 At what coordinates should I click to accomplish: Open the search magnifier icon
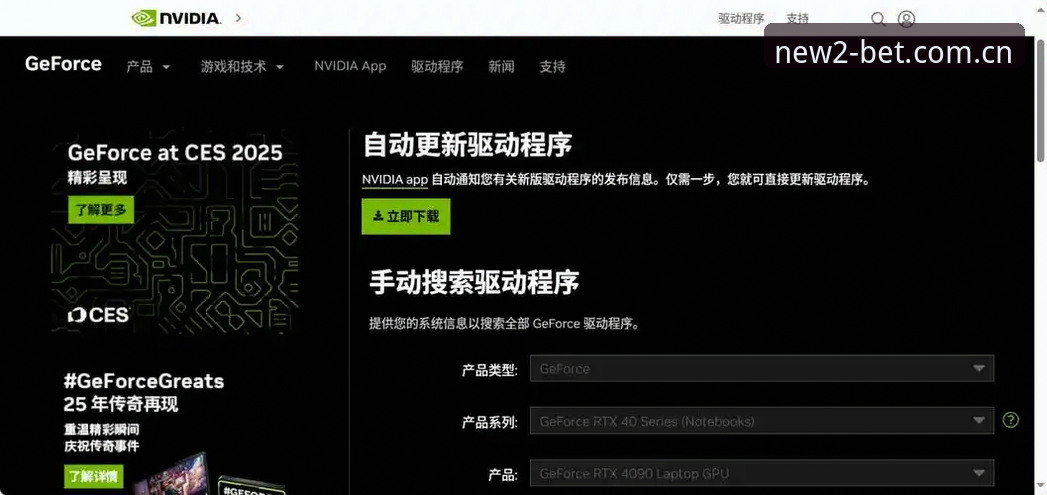878,19
